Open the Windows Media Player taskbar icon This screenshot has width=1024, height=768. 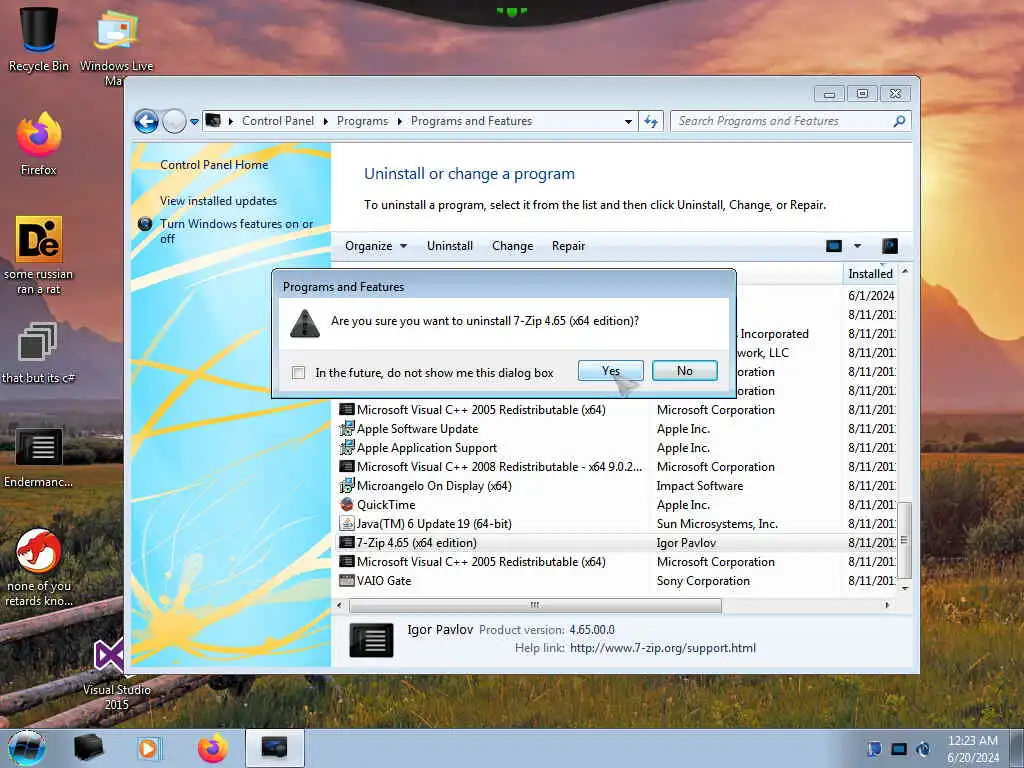tap(148, 748)
